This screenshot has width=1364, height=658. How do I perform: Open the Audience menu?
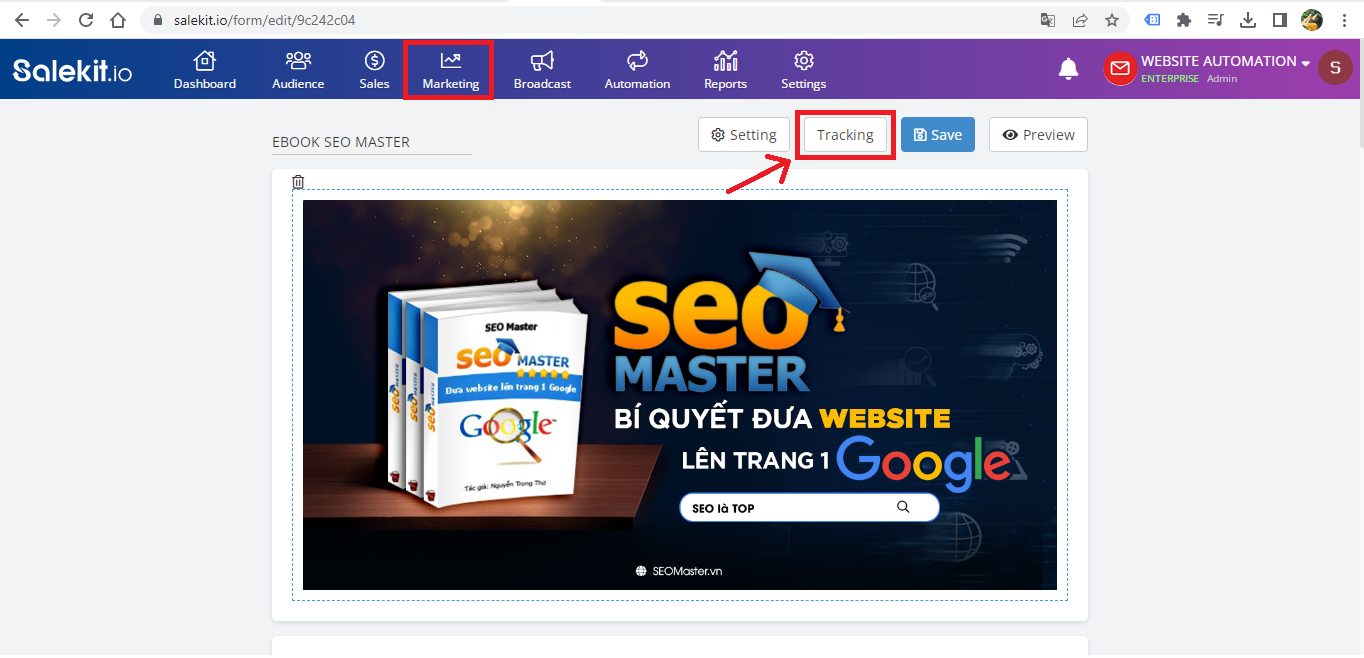point(298,70)
